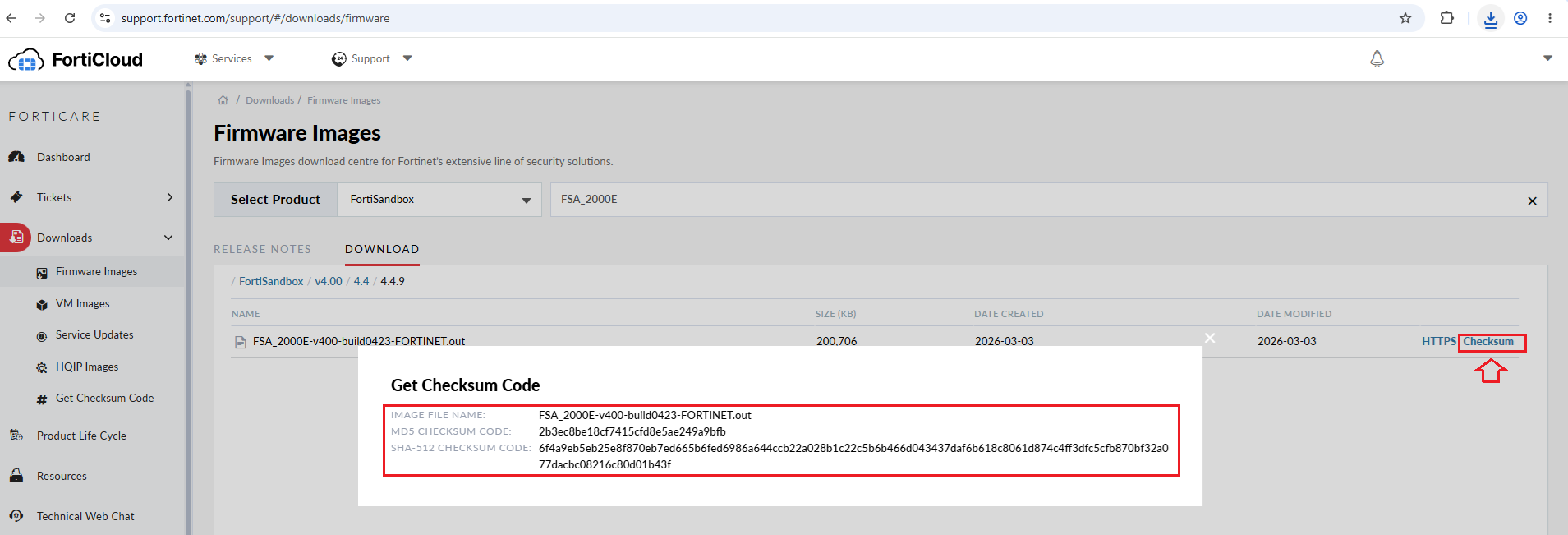Clear the FSA_2000E search field
The image size is (1568, 535).
(x=1532, y=201)
